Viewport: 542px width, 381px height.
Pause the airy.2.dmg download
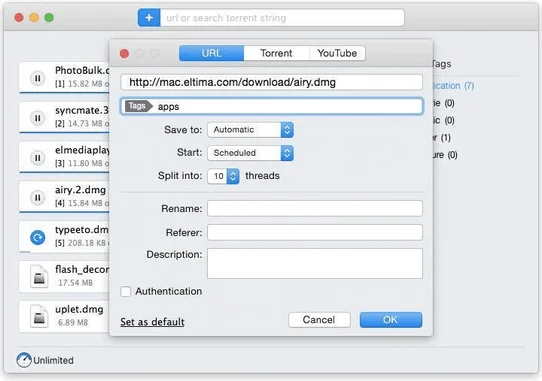click(x=38, y=197)
